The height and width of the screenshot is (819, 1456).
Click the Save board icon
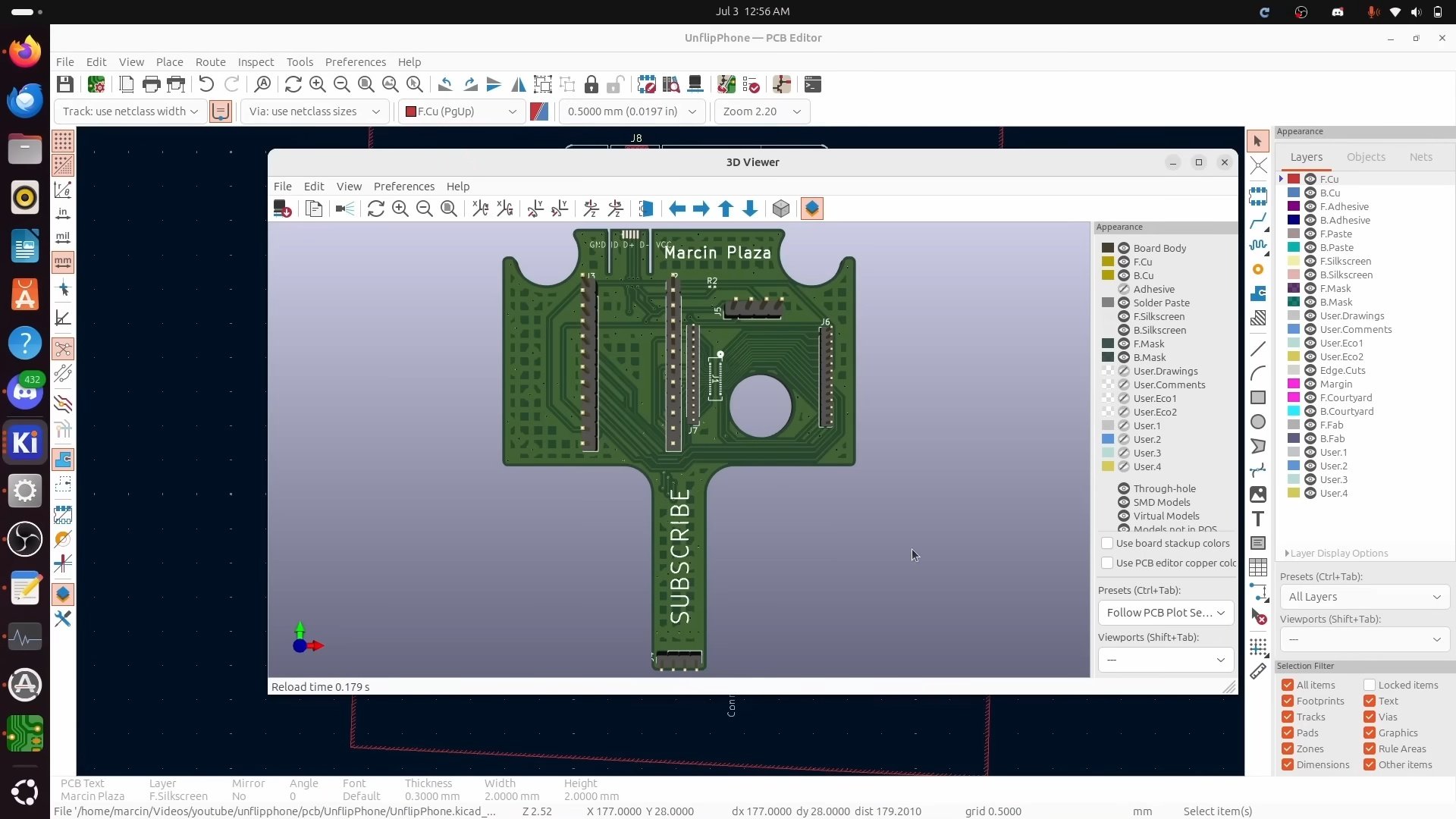65,84
